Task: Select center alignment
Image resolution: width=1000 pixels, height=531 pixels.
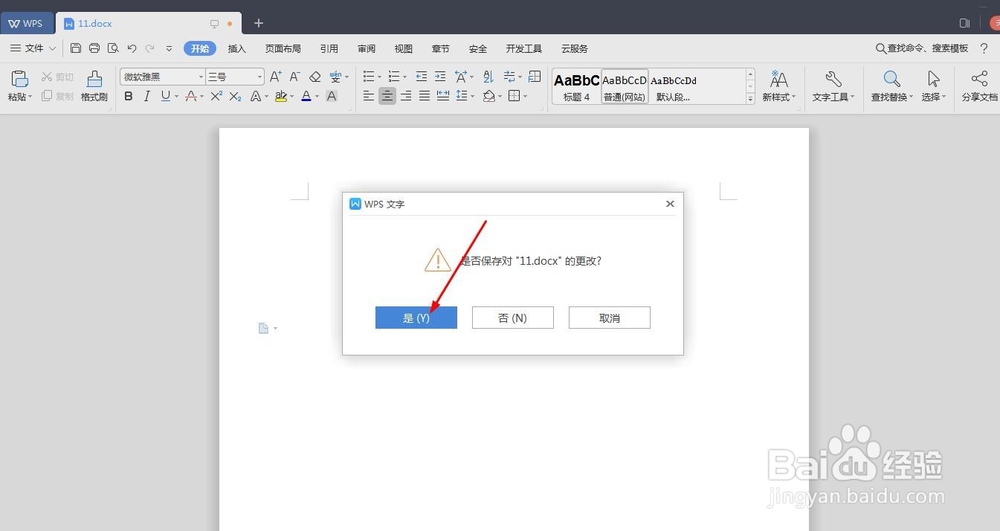Action: [x=387, y=96]
